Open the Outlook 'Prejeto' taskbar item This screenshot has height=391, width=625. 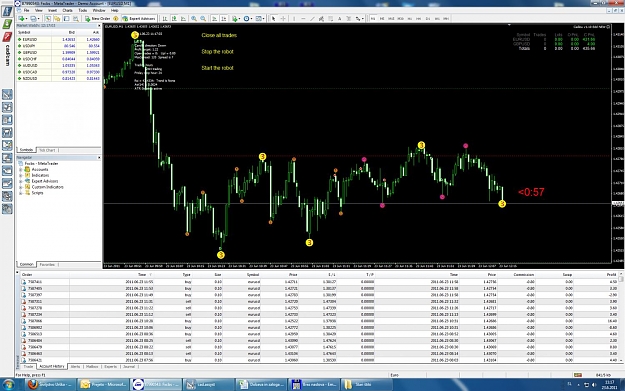(x=103, y=385)
